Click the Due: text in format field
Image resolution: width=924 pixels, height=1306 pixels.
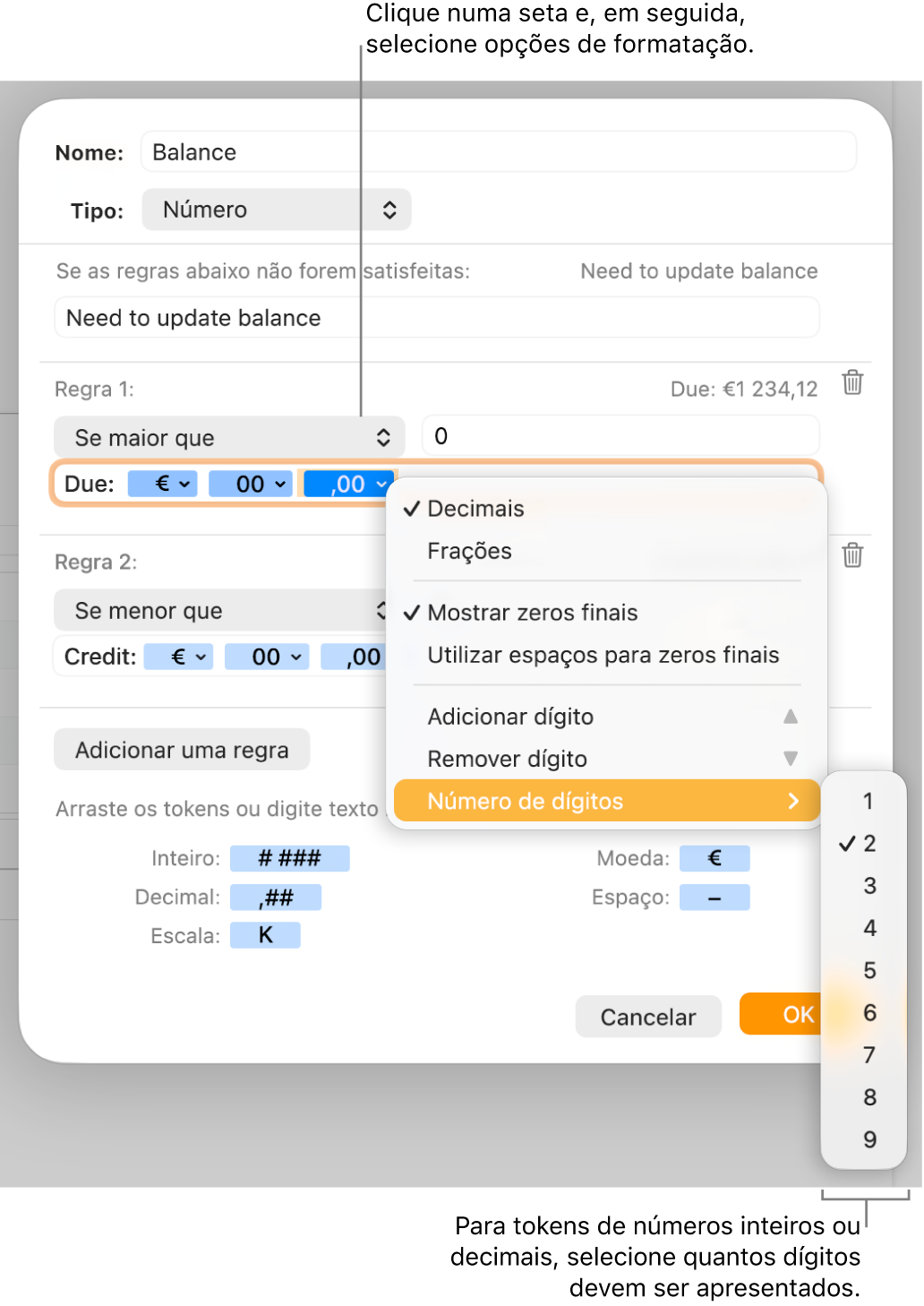(90, 485)
